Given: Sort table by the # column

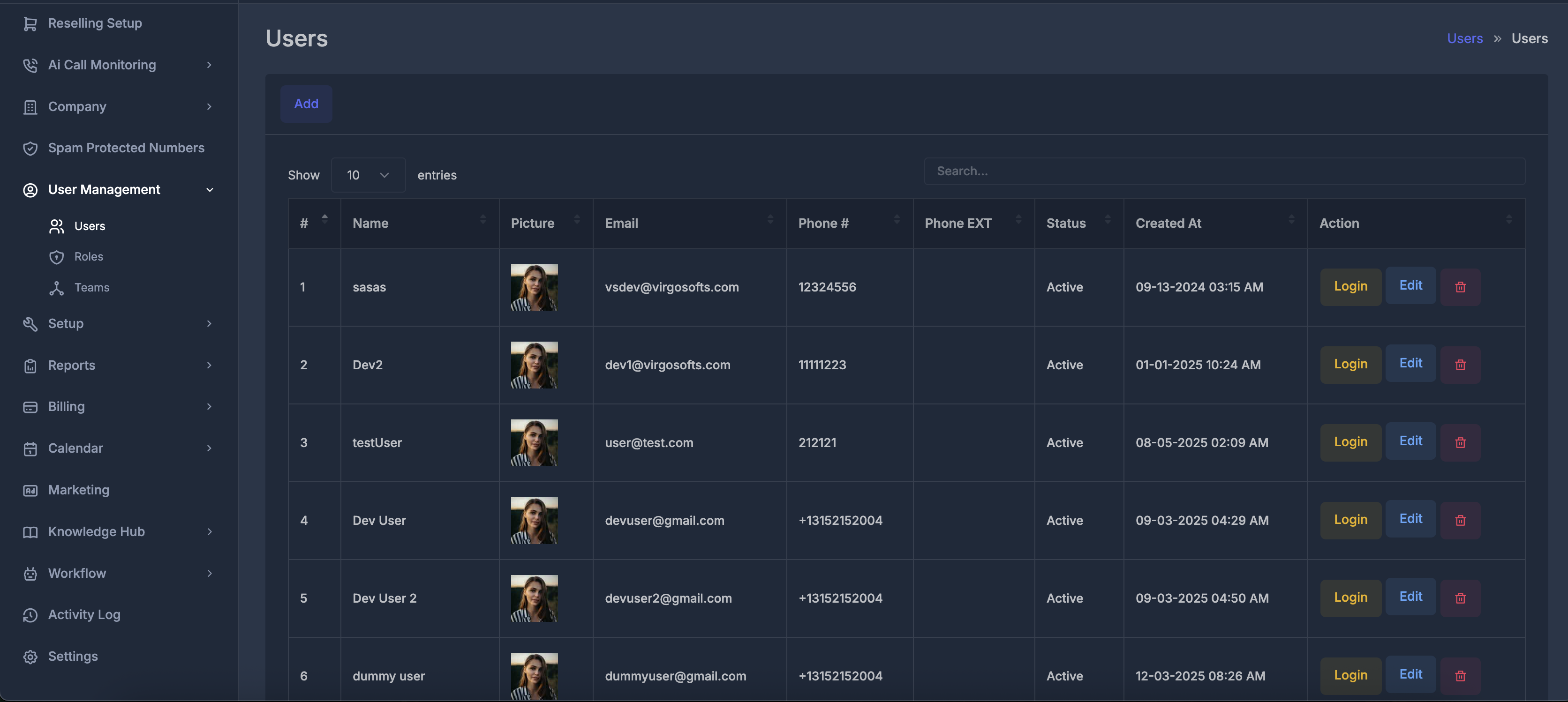Looking at the screenshot, I should 315,224.
